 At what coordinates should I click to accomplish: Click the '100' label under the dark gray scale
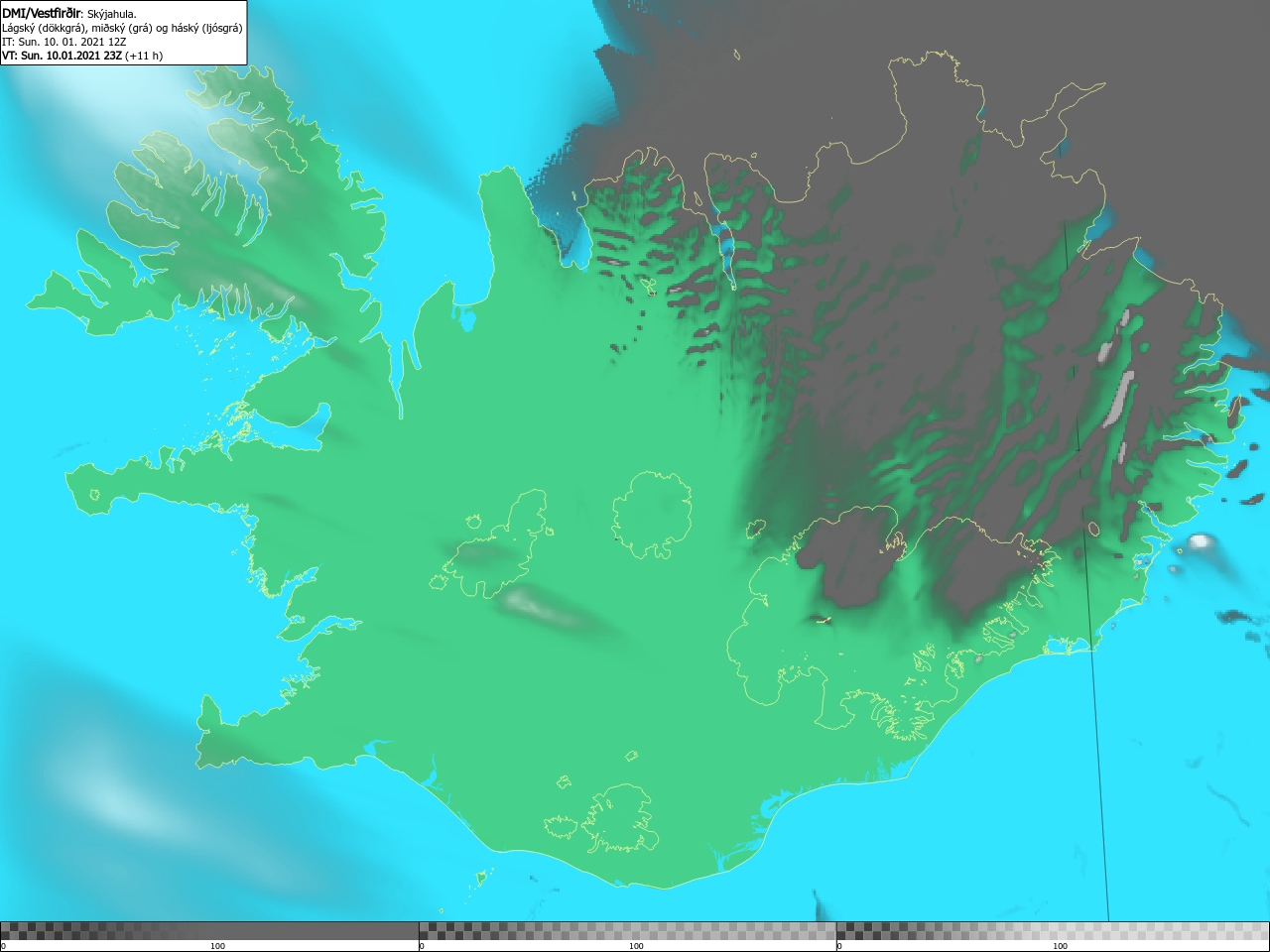point(217,946)
